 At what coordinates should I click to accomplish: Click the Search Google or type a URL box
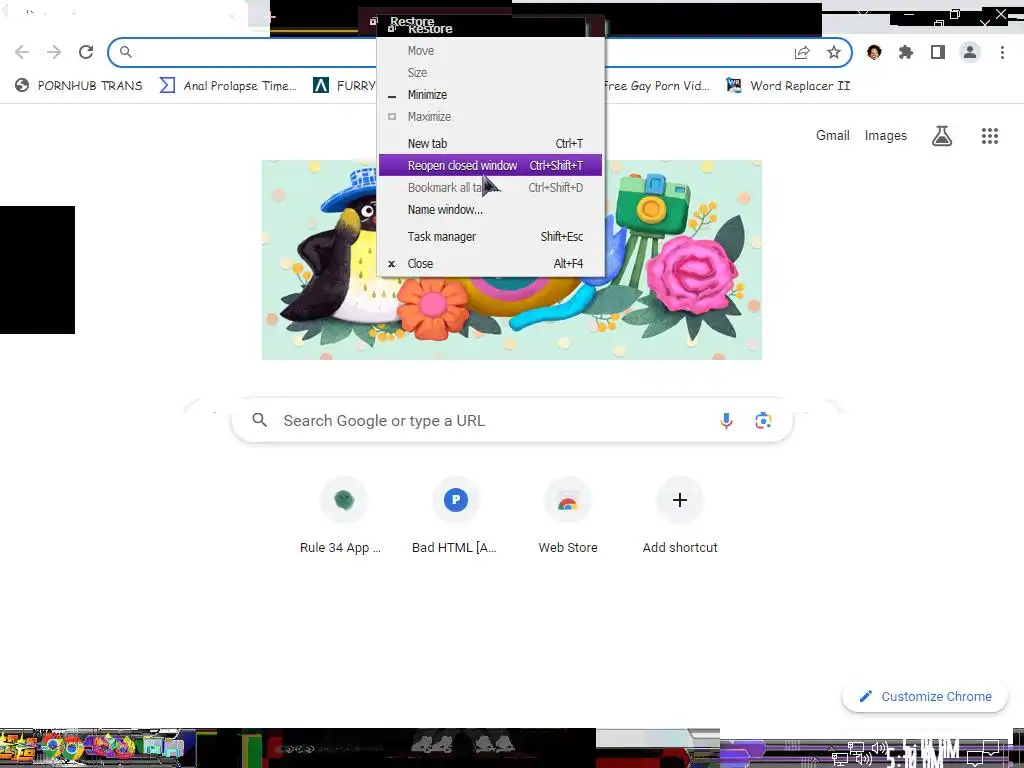pyautogui.click(x=512, y=421)
